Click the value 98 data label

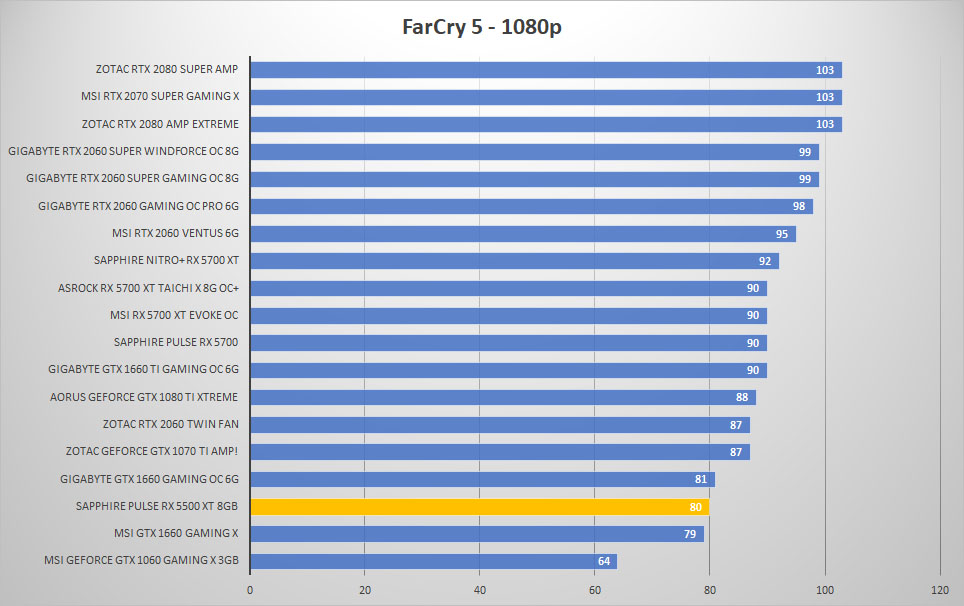pos(799,207)
